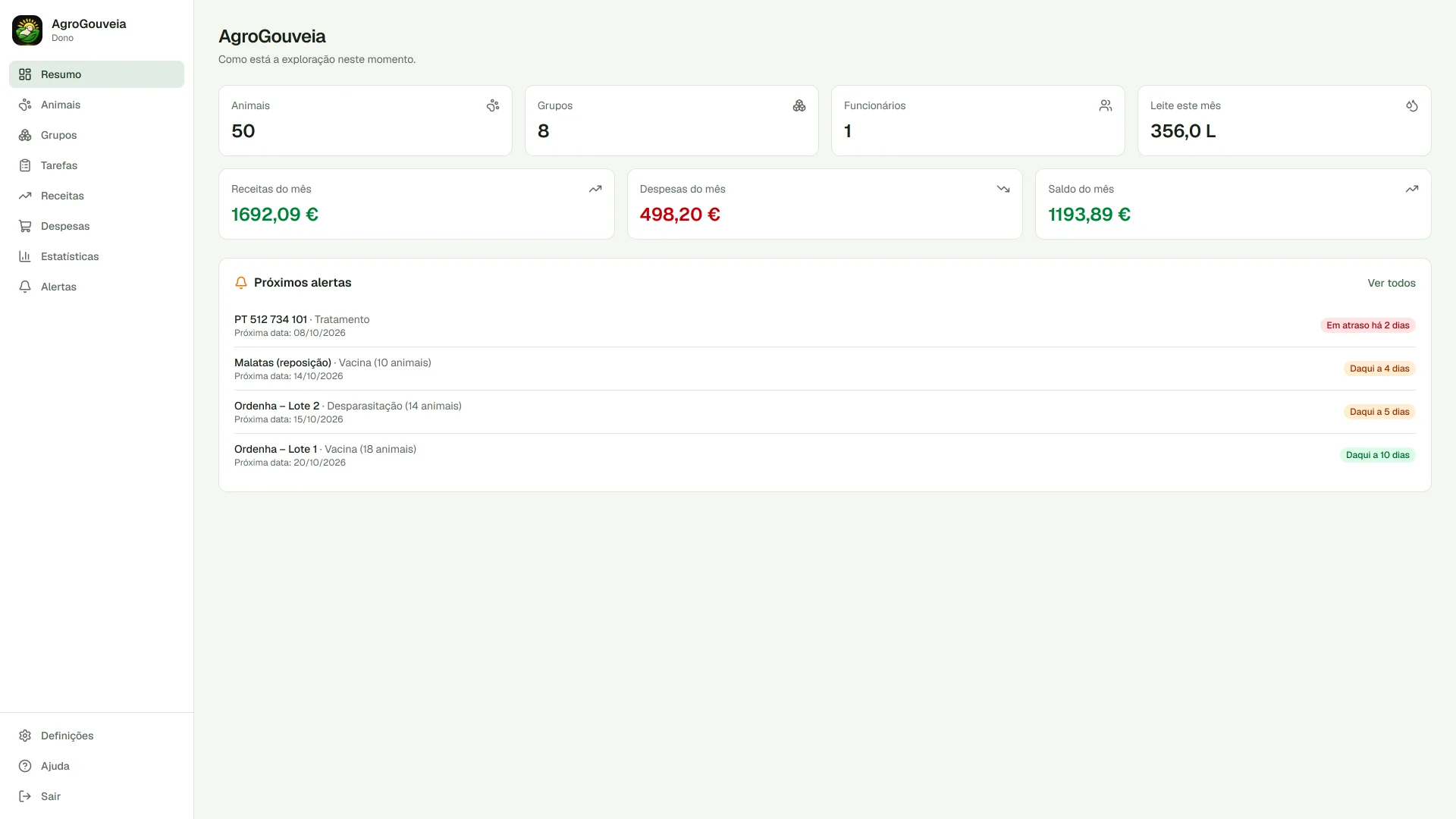Click the Despesas cart icon in sidebar
This screenshot has height=819, width=1456.
pyautogui.click(x=25, y=226)
